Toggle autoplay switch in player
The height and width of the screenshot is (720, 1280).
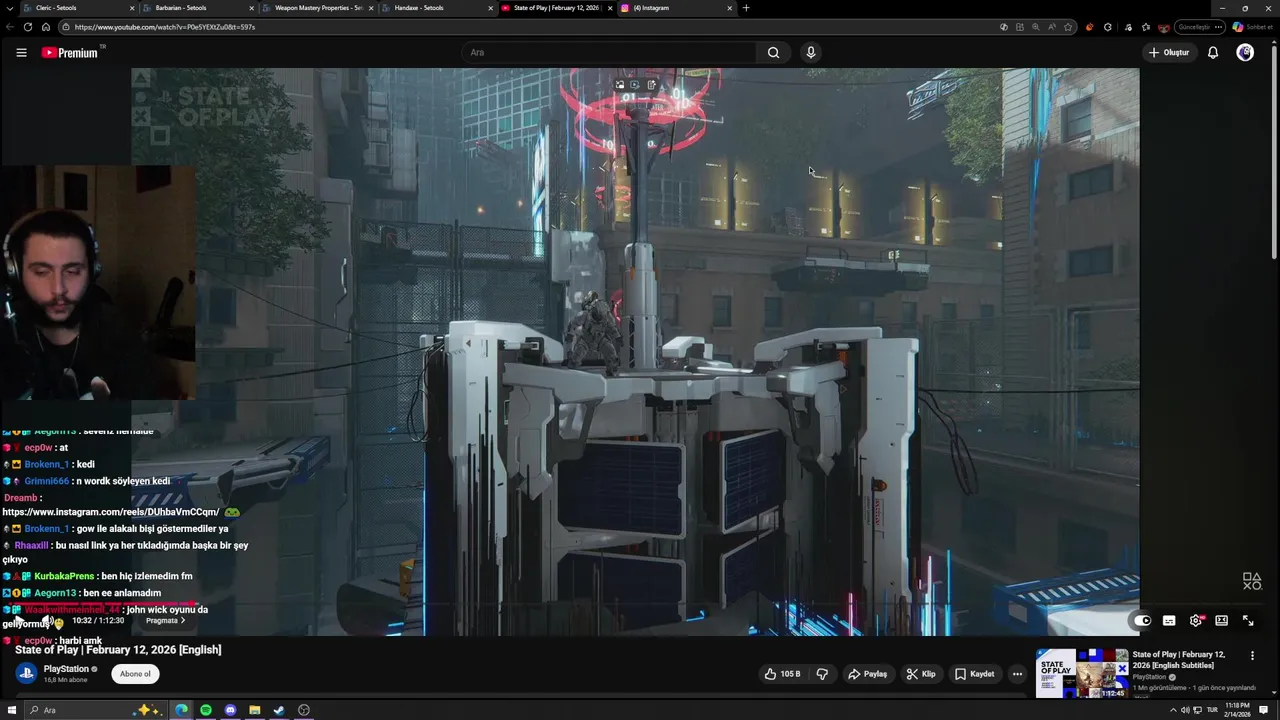[x=1142, y=621]
